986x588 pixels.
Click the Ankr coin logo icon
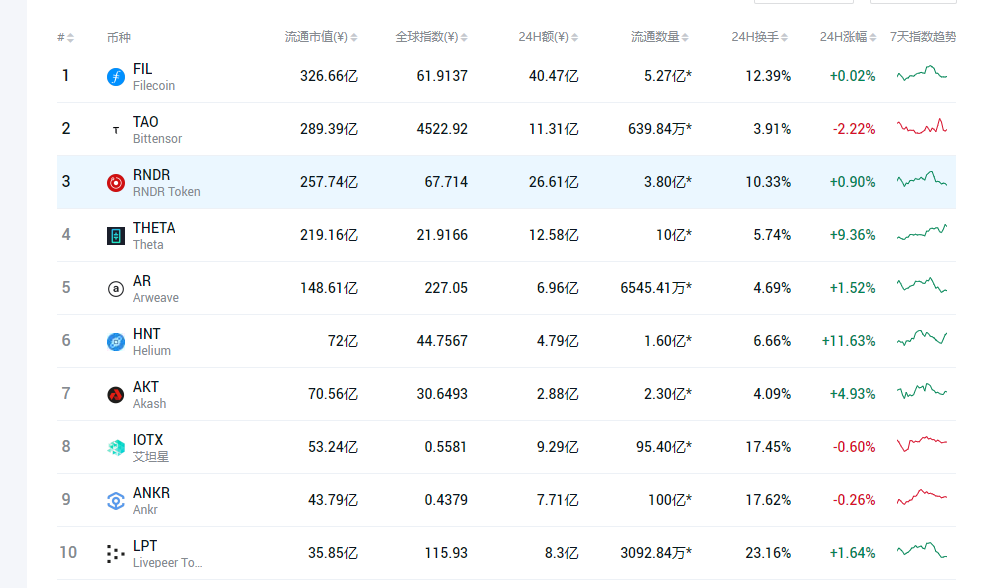(116, 501)
